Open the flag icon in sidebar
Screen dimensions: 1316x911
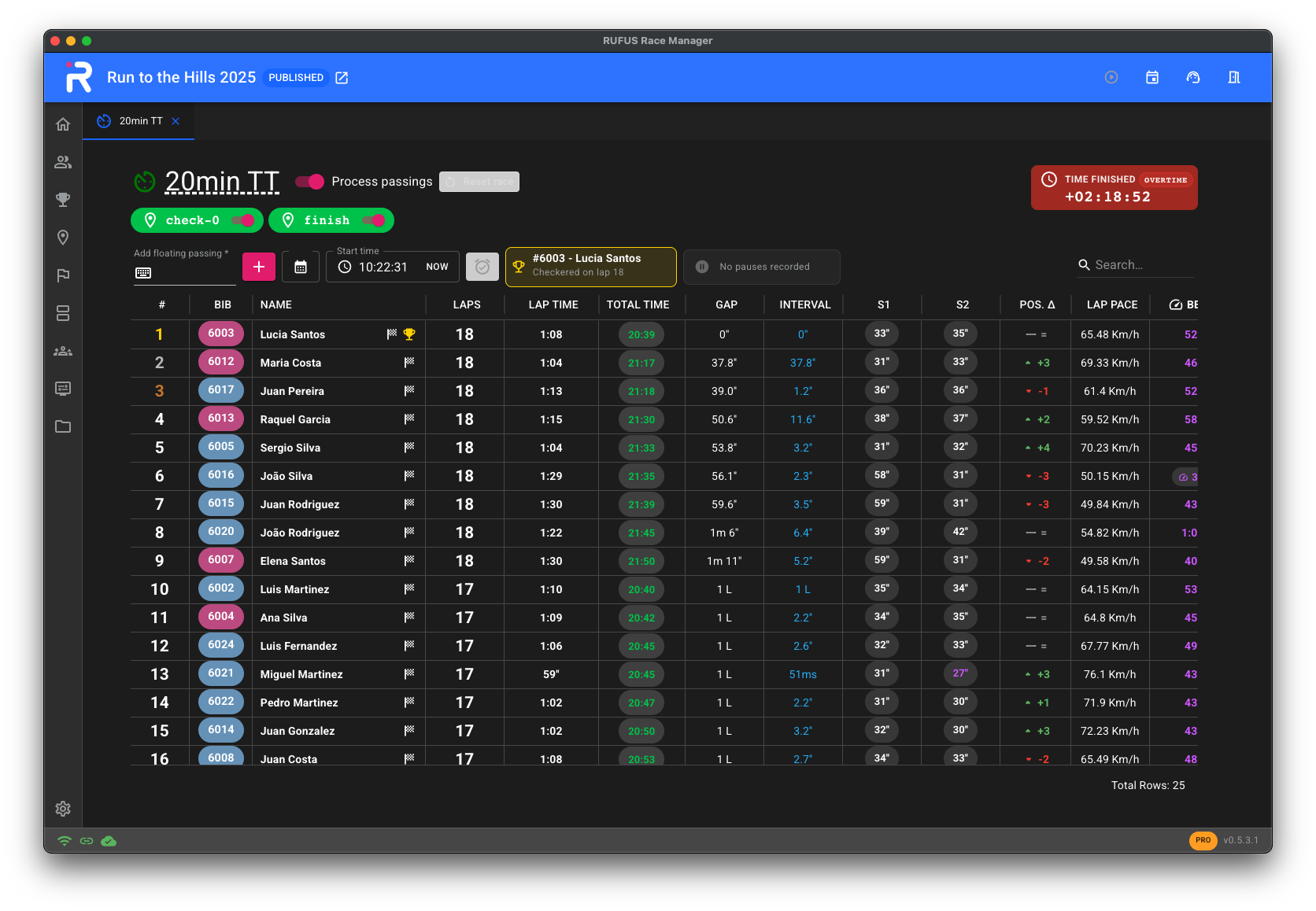pos(63,275)
